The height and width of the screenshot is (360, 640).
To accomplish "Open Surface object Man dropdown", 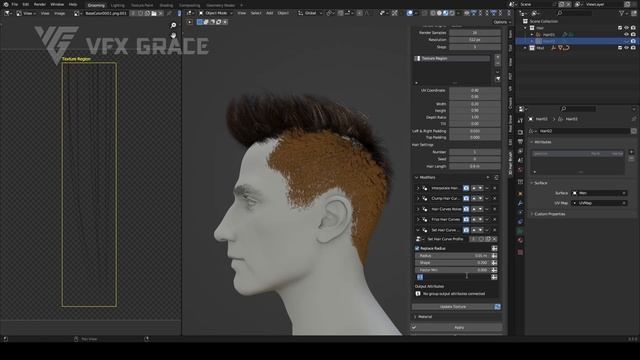I will pyautogui.click(x=599, y=193).
